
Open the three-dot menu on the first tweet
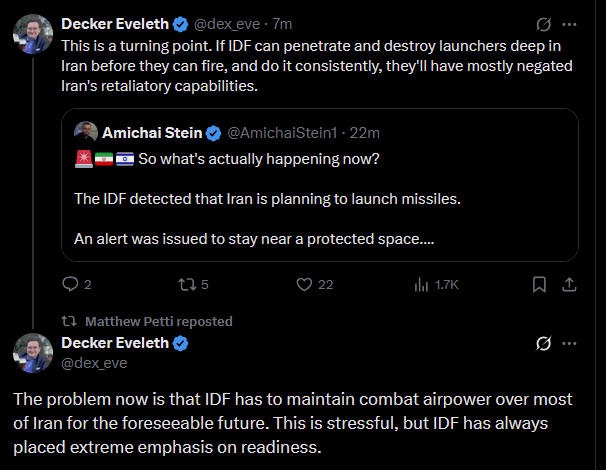[569, 24]
